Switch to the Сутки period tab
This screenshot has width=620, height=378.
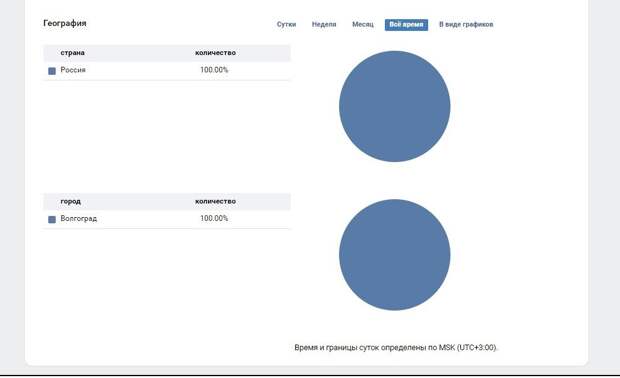pyautogui.click(x=286, y=25)
